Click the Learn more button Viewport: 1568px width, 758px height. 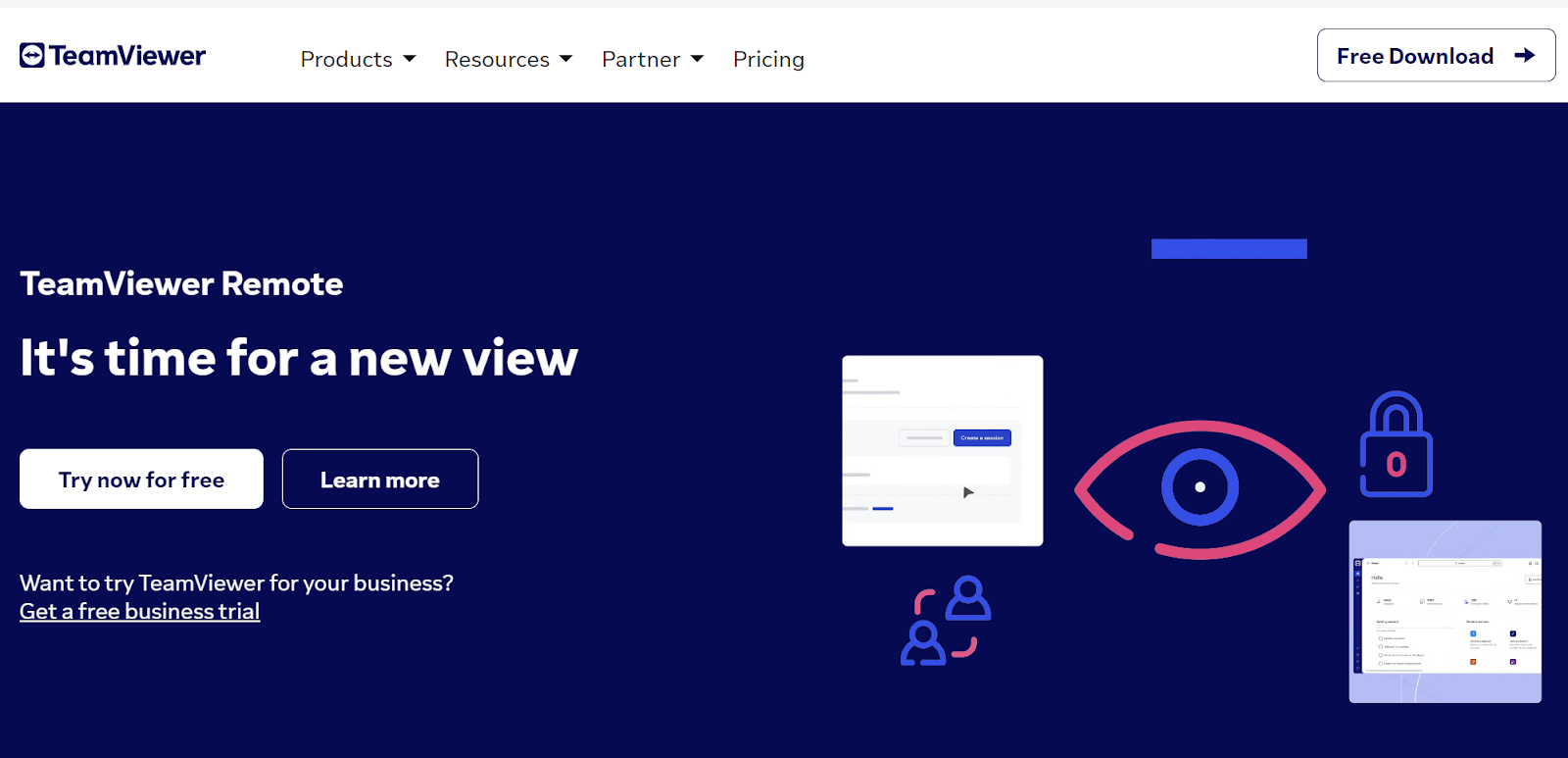380,479
